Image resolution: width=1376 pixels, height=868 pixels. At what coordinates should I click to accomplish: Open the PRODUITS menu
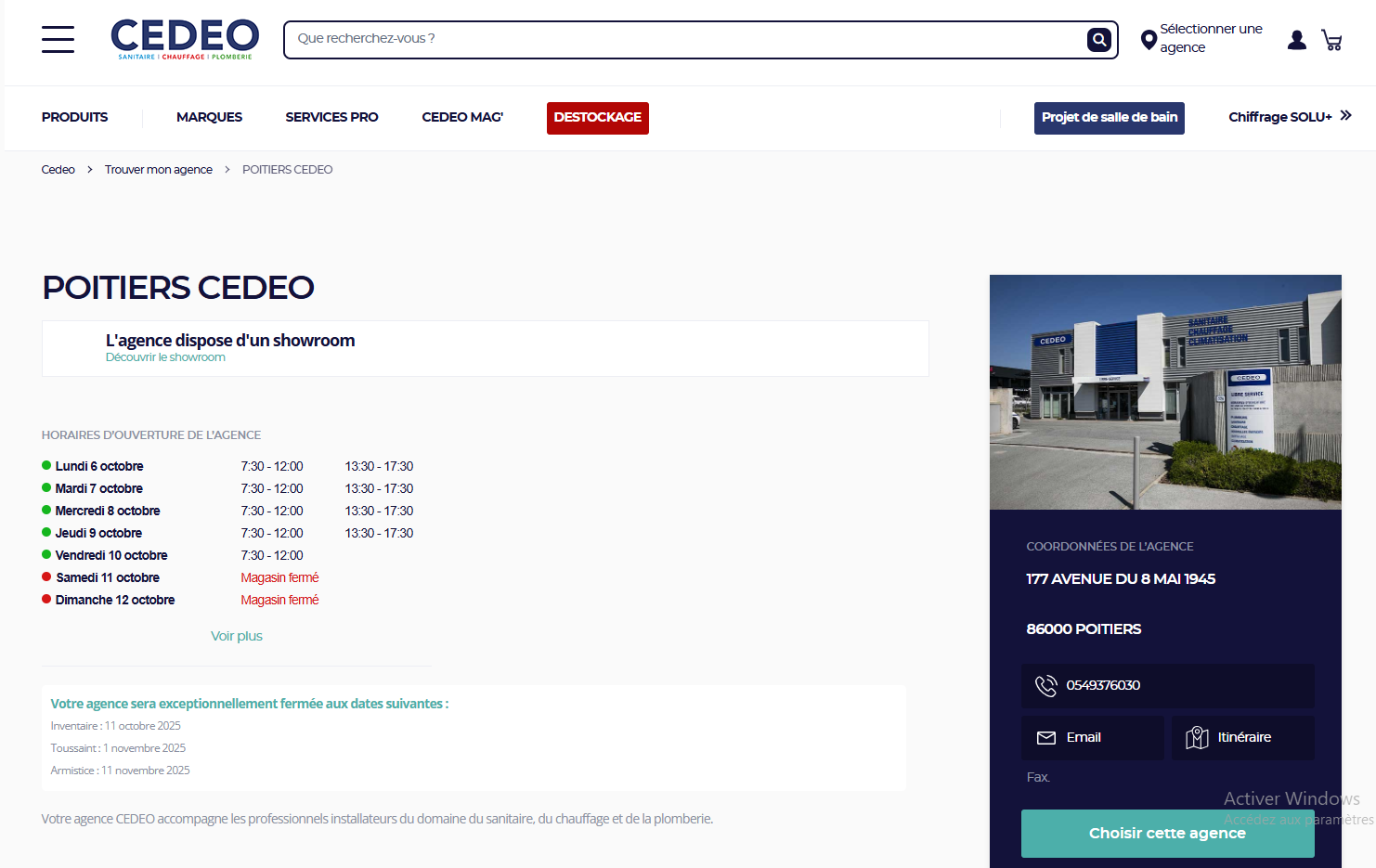click(x=74, y=117)
